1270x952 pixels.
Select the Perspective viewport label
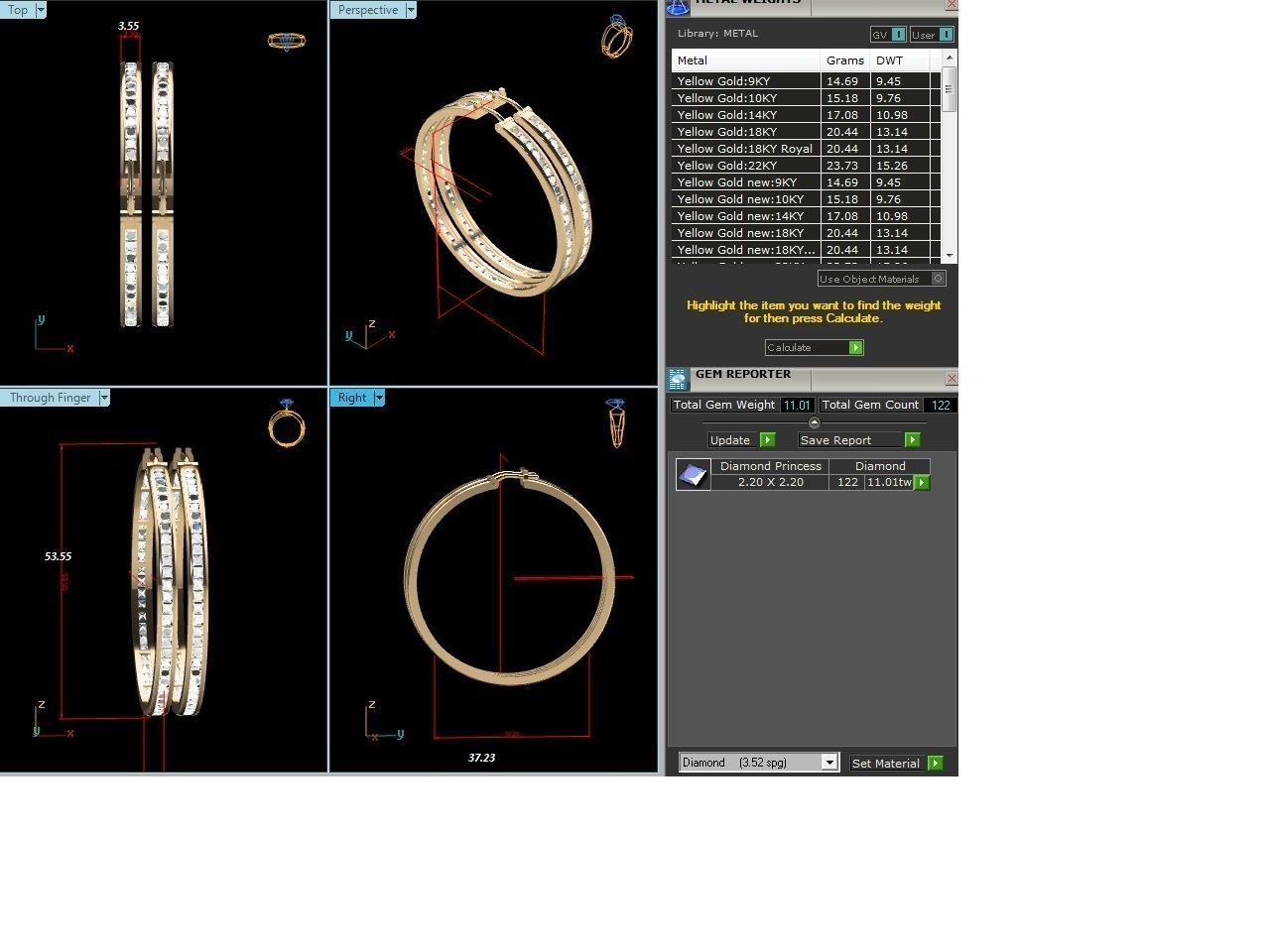(x=368, y=10)
